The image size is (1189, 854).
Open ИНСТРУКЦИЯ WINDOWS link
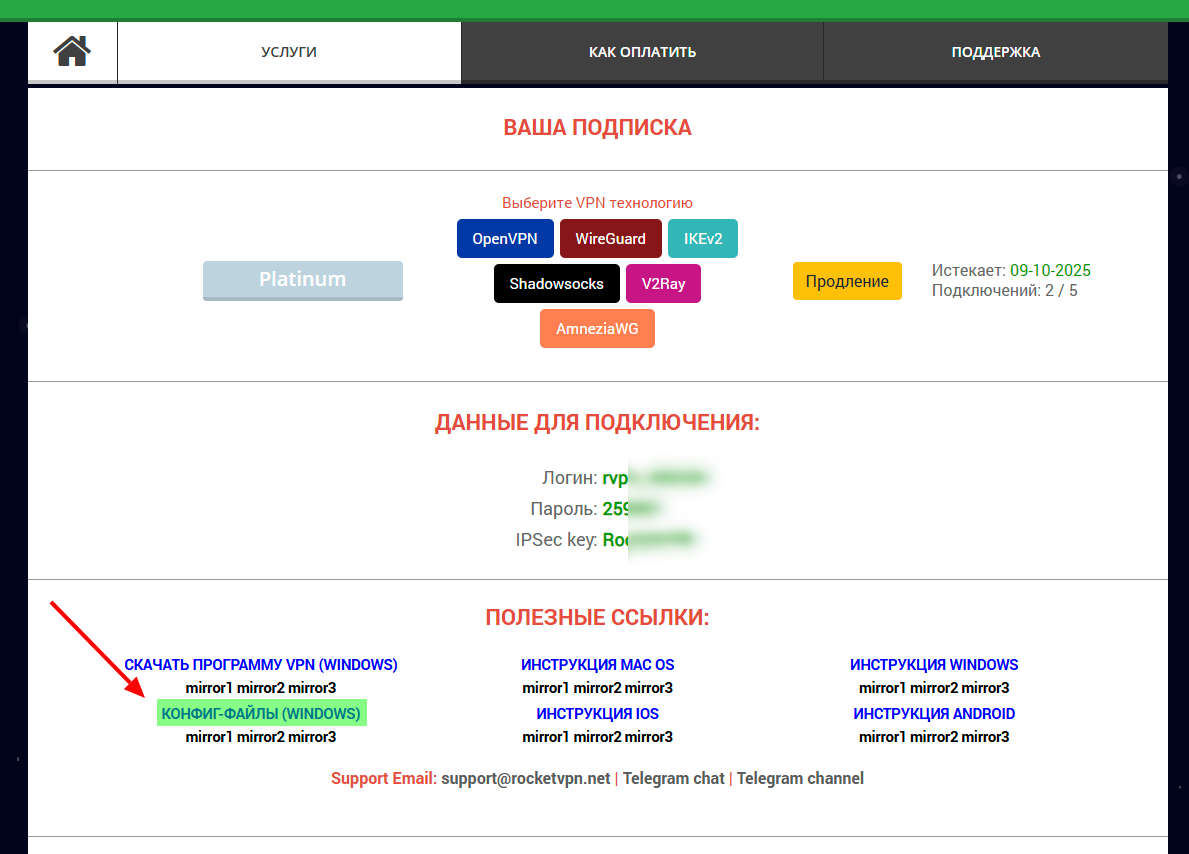(934, 665)
